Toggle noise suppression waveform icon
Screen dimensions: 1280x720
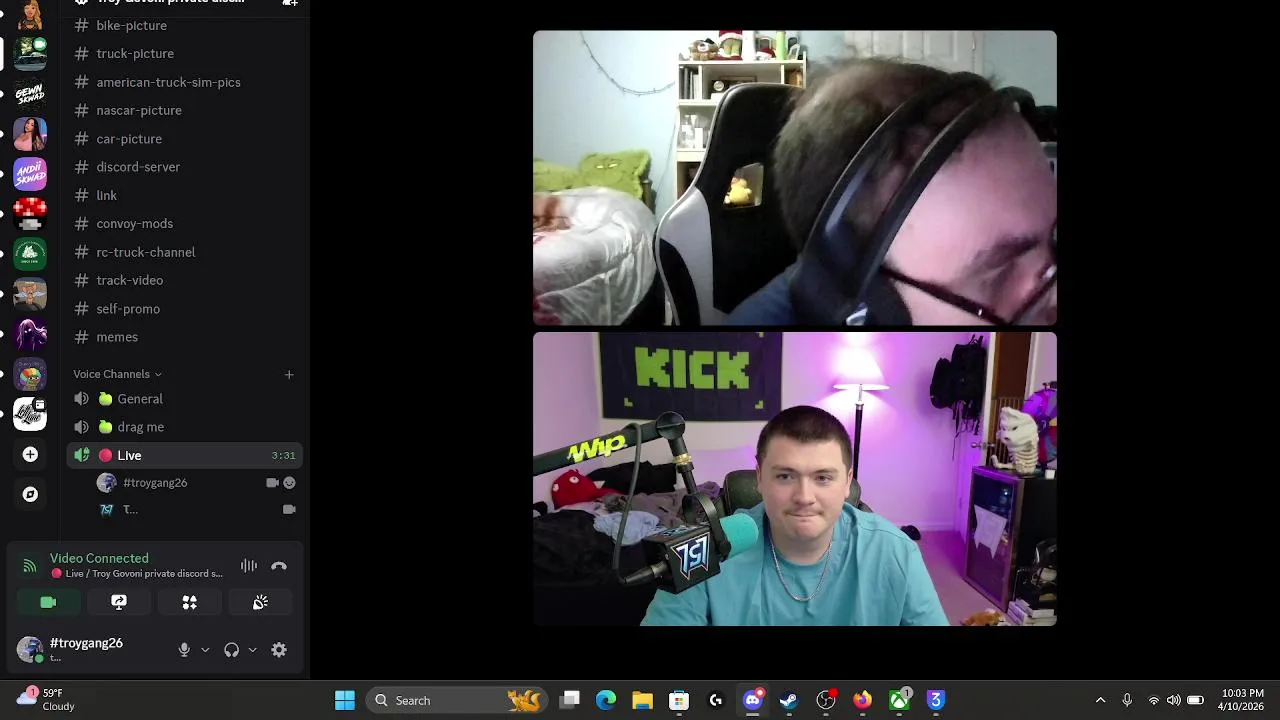click(x=249, y=566)
